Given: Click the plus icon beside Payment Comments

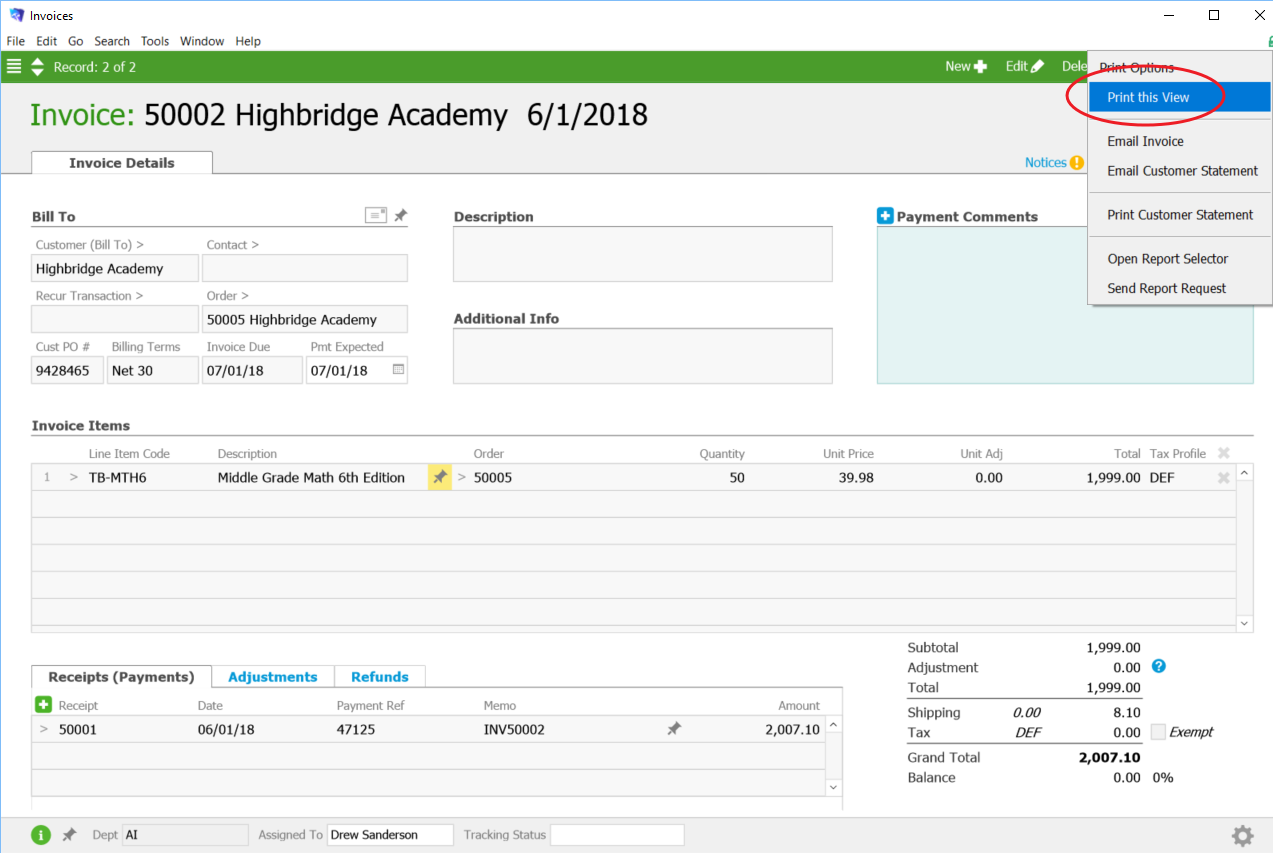Looking at the screenshot, I should pyautogui.click(x=885, y=216).
